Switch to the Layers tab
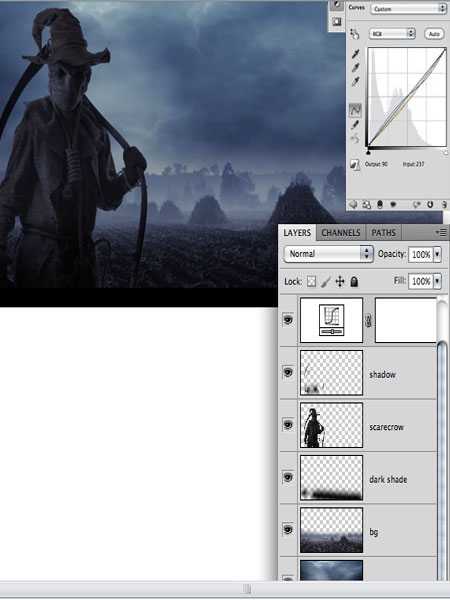Viewport: 450px width, 600px height. (297, 233)
